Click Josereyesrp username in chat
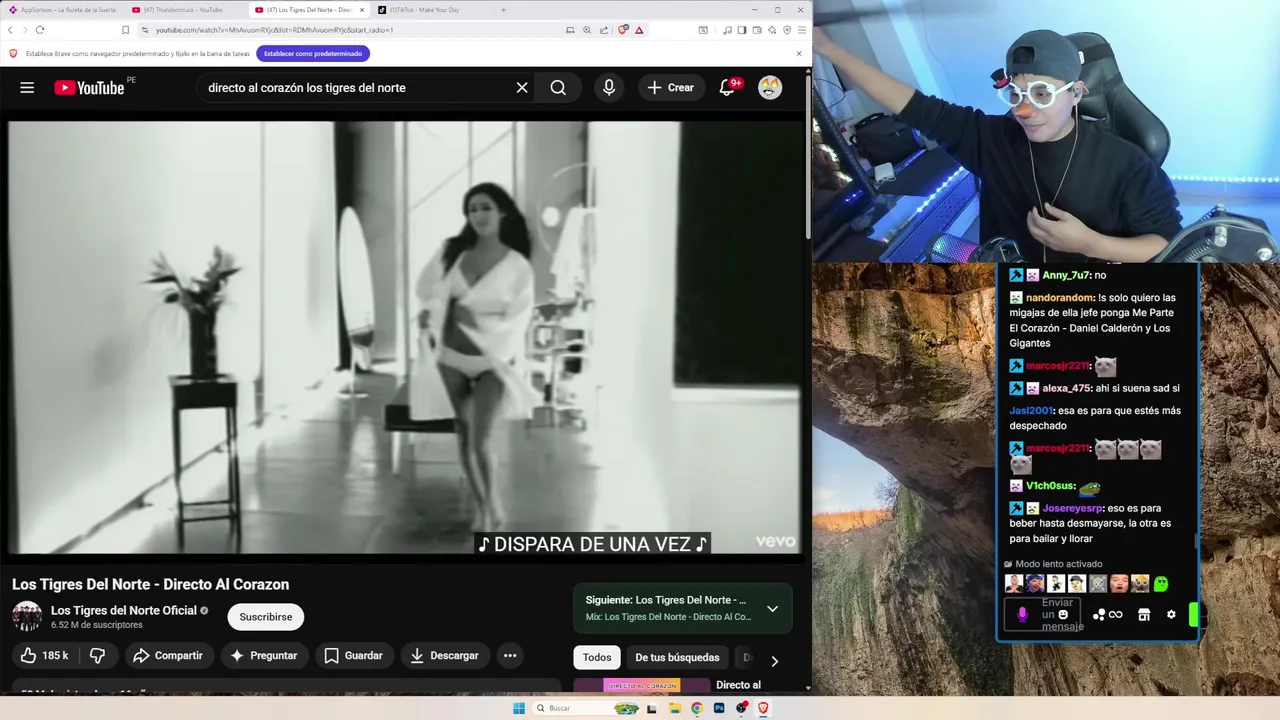1280x720 pixels. 1073,508
